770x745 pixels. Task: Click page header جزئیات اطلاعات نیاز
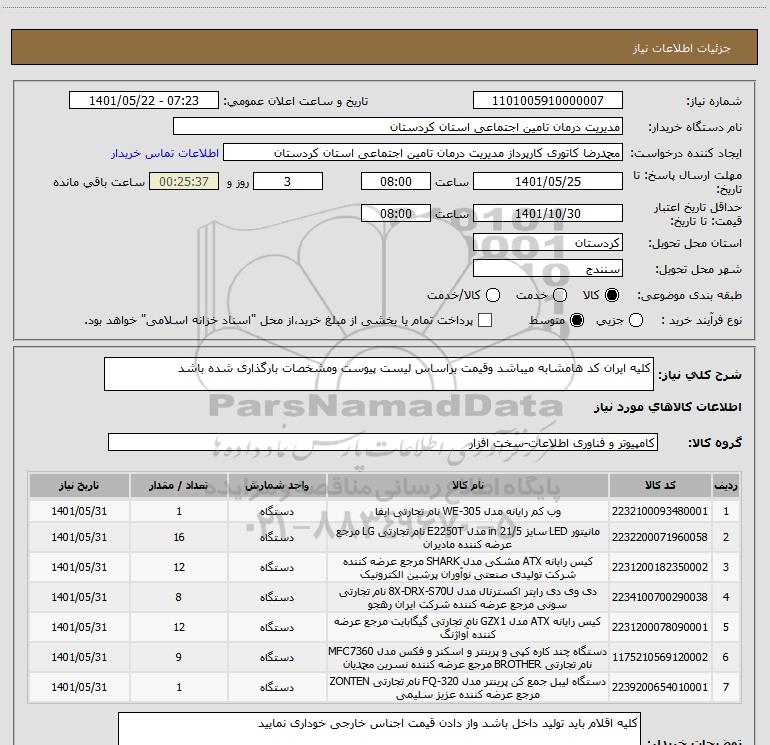[x=681, y=48]
